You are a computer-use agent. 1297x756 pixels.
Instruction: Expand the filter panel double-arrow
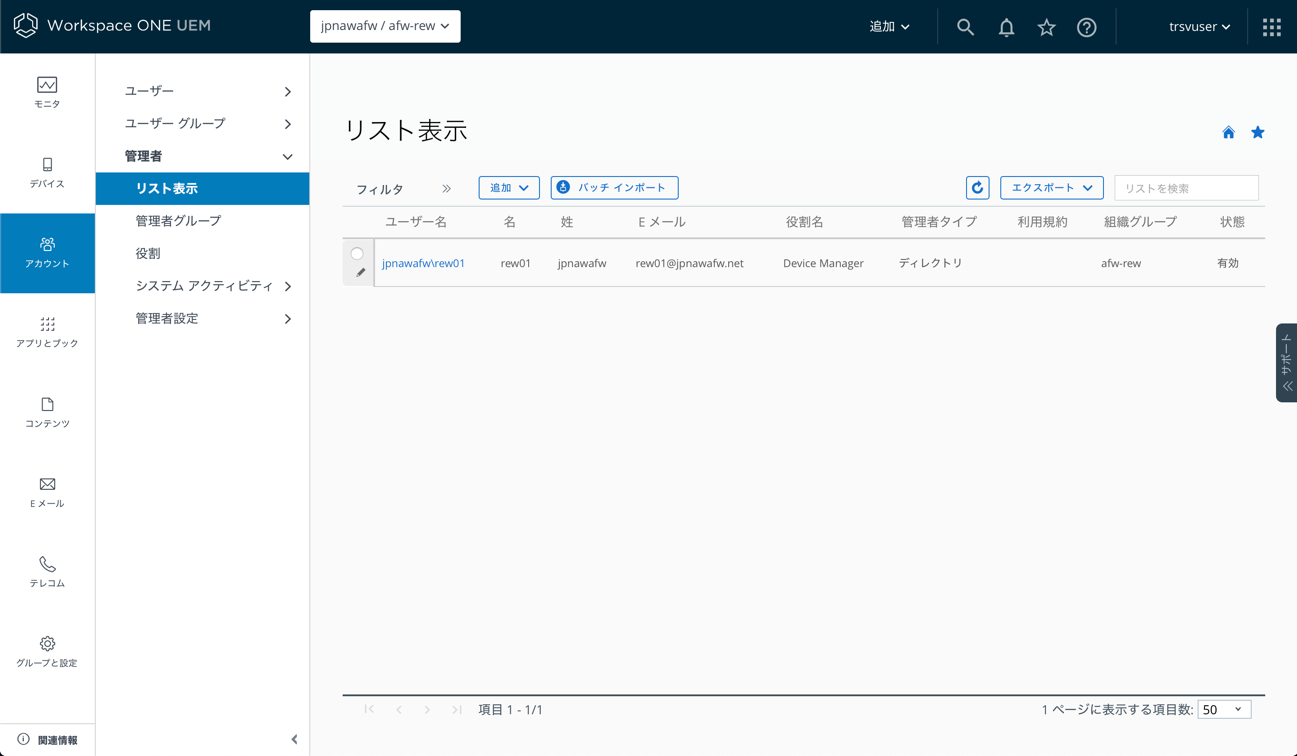click(x=447, y=188)
